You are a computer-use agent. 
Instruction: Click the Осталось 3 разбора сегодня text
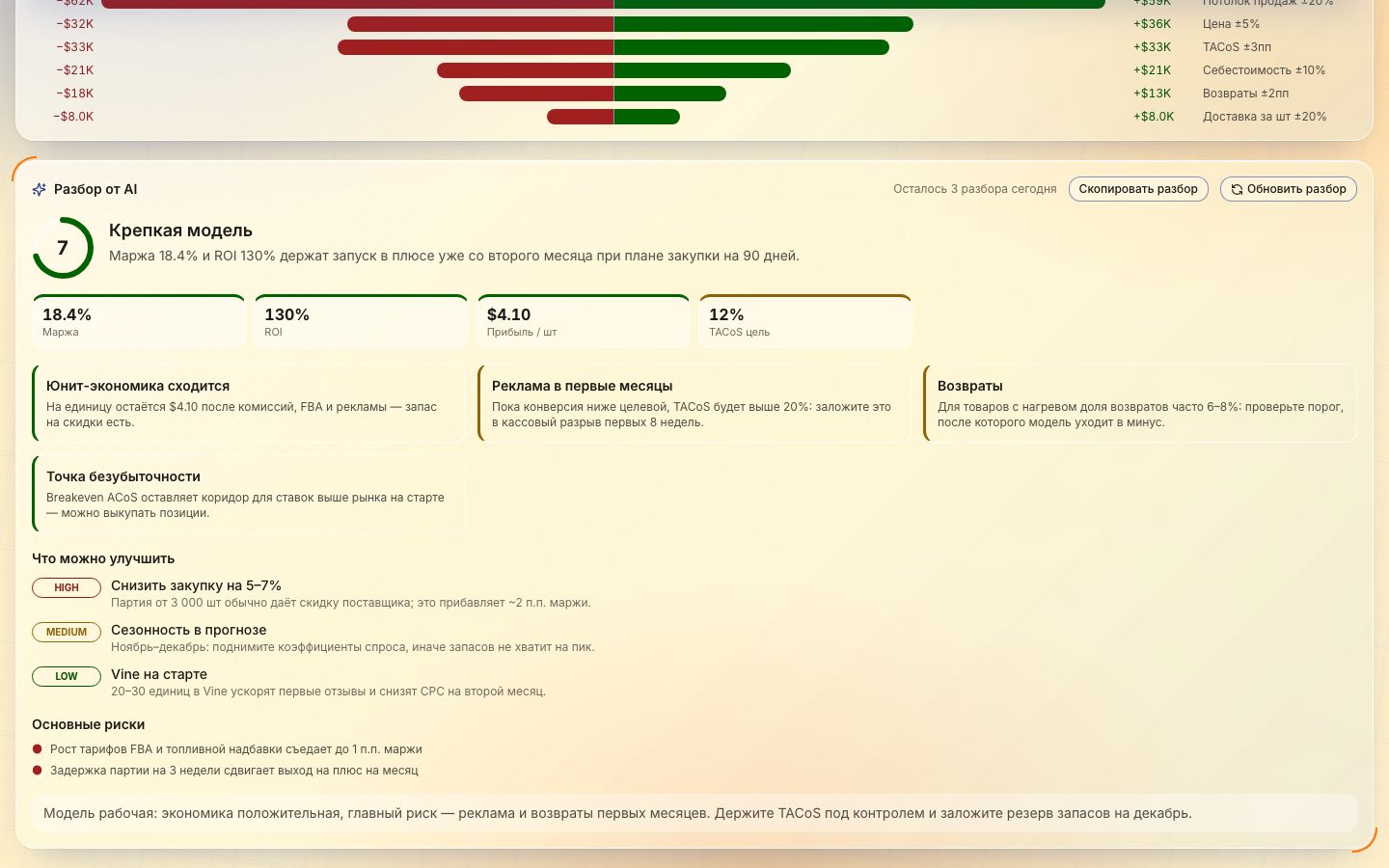point(975,189)
